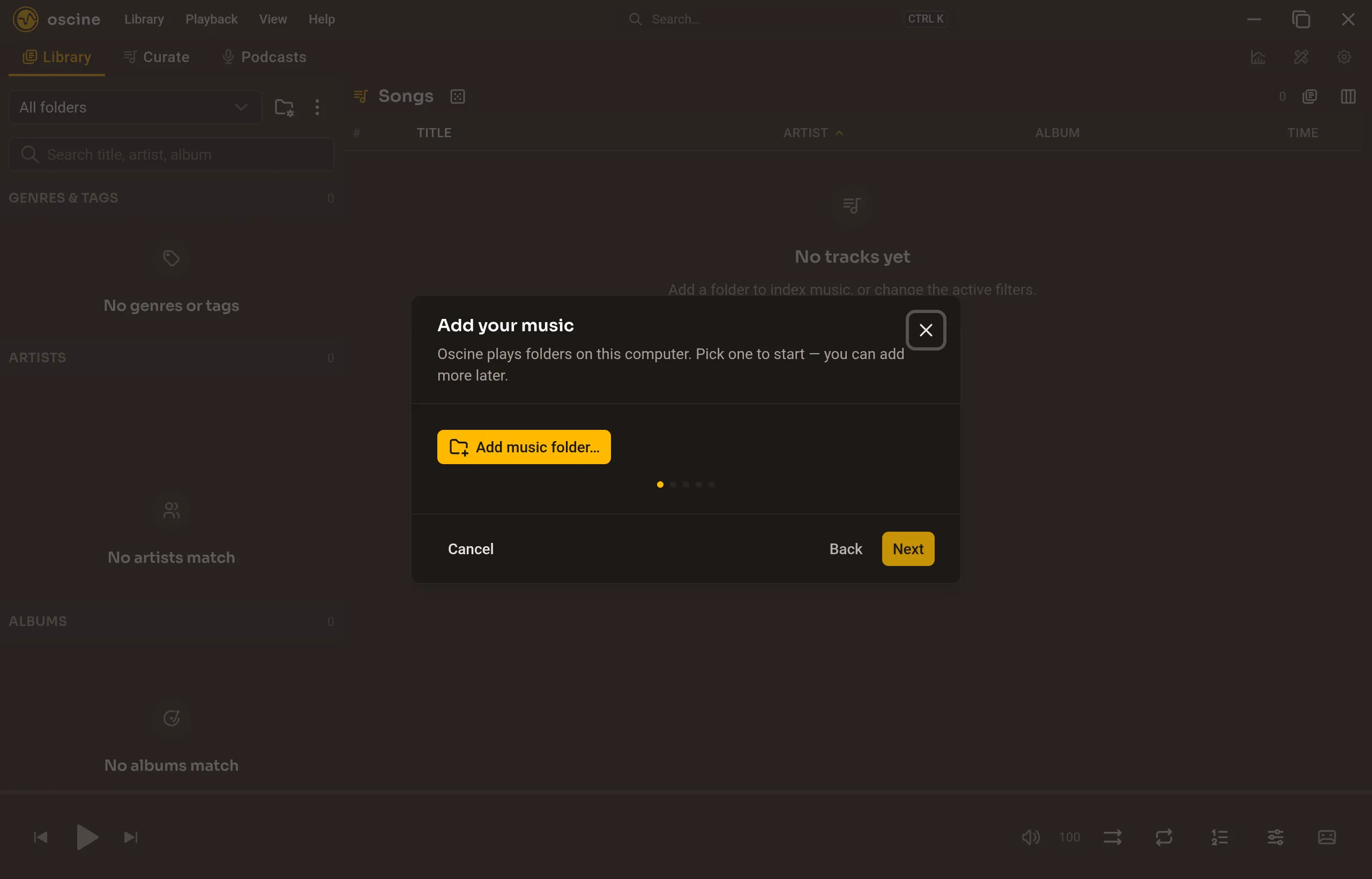Viewport: 1372px width, 879px height.
Task: Select the Library tab
Action: click(56, 57)
